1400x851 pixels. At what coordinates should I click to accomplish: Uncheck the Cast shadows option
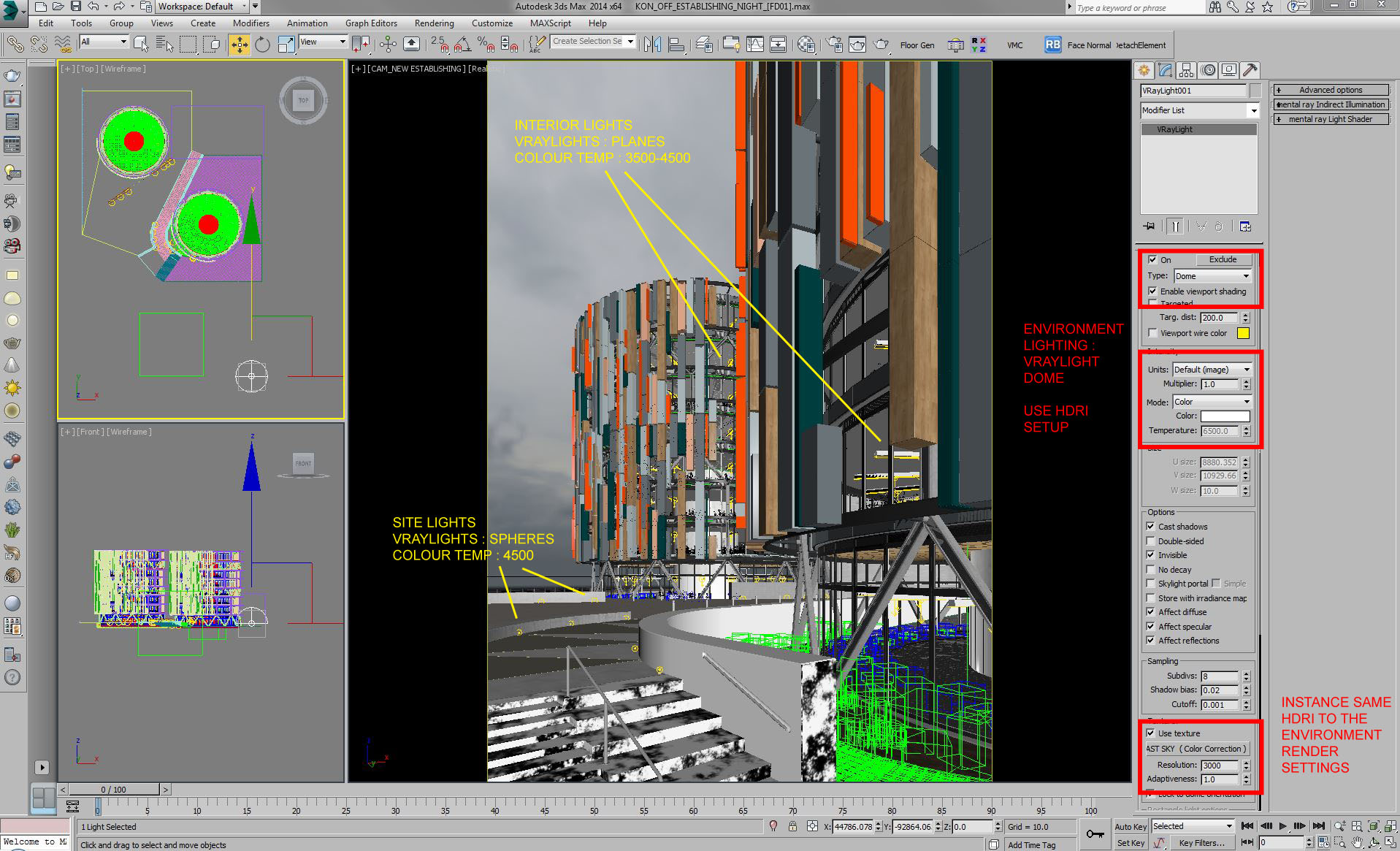pyautogui.click(x=1151, y=526)
